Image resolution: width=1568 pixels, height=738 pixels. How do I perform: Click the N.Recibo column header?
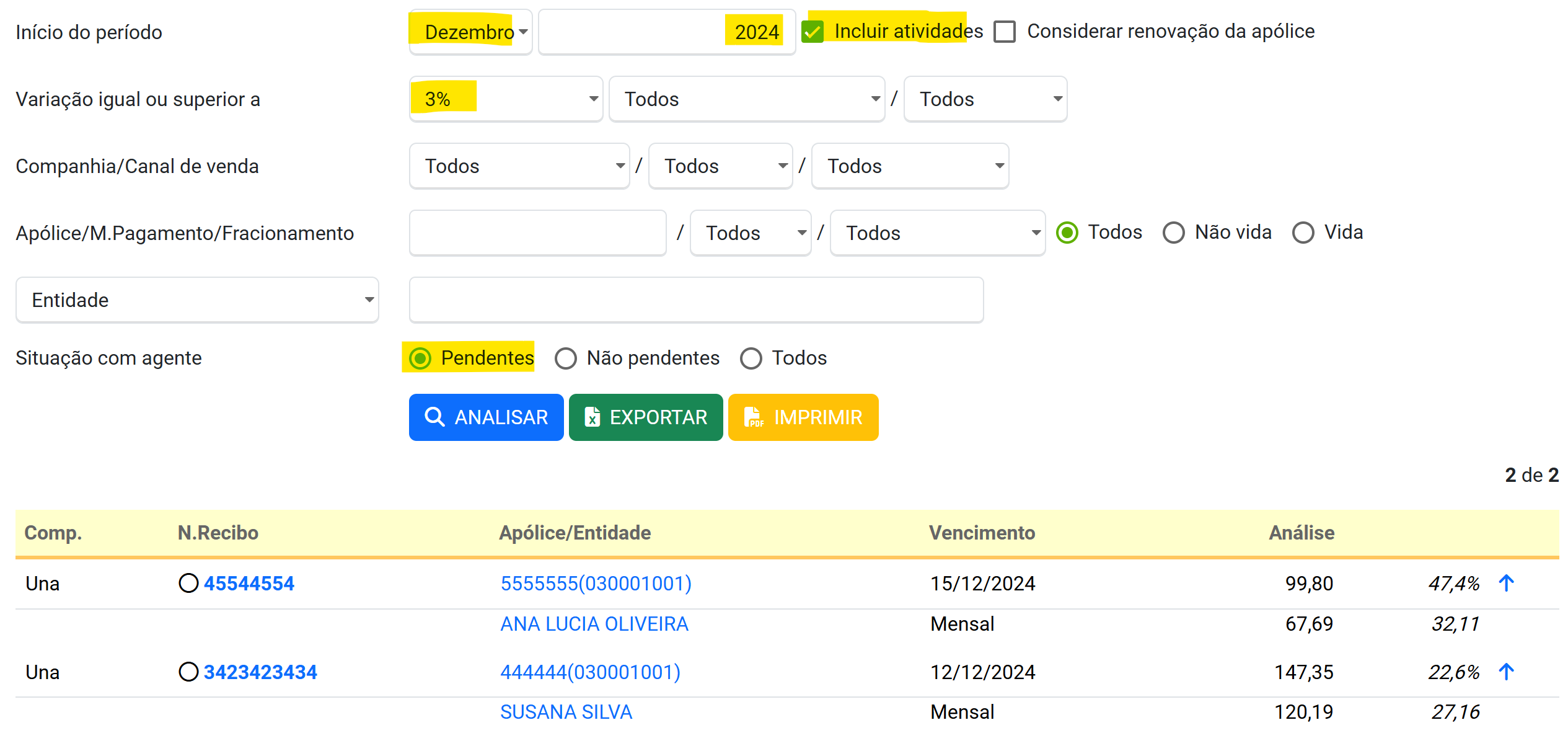click(218, 533)
